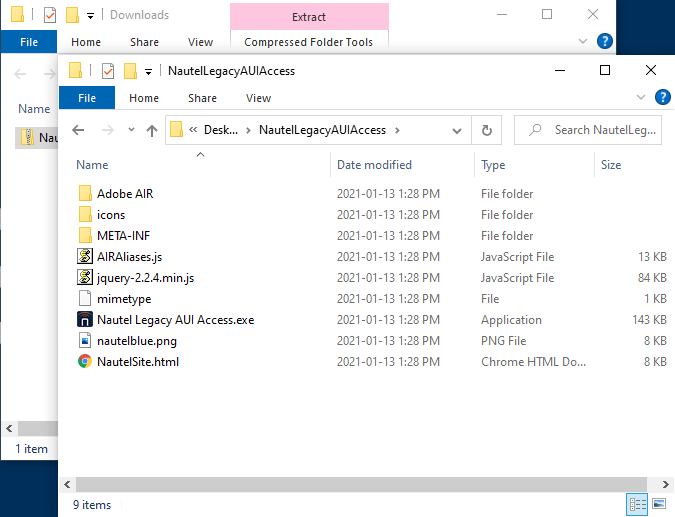675x517 pixels.
Task: Refresh the NautelLegacyAUIAccess folder view
Action: tap(486, 130)
